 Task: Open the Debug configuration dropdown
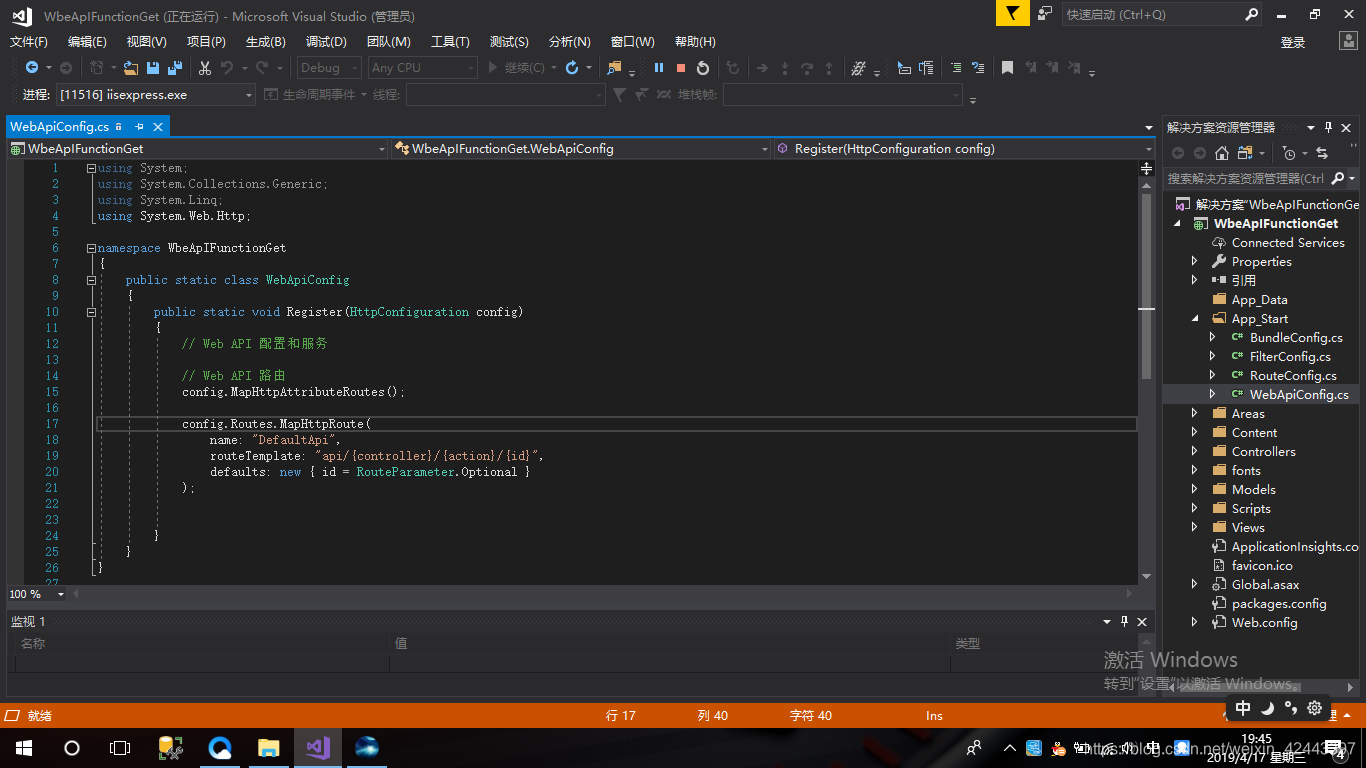[330, 68]
